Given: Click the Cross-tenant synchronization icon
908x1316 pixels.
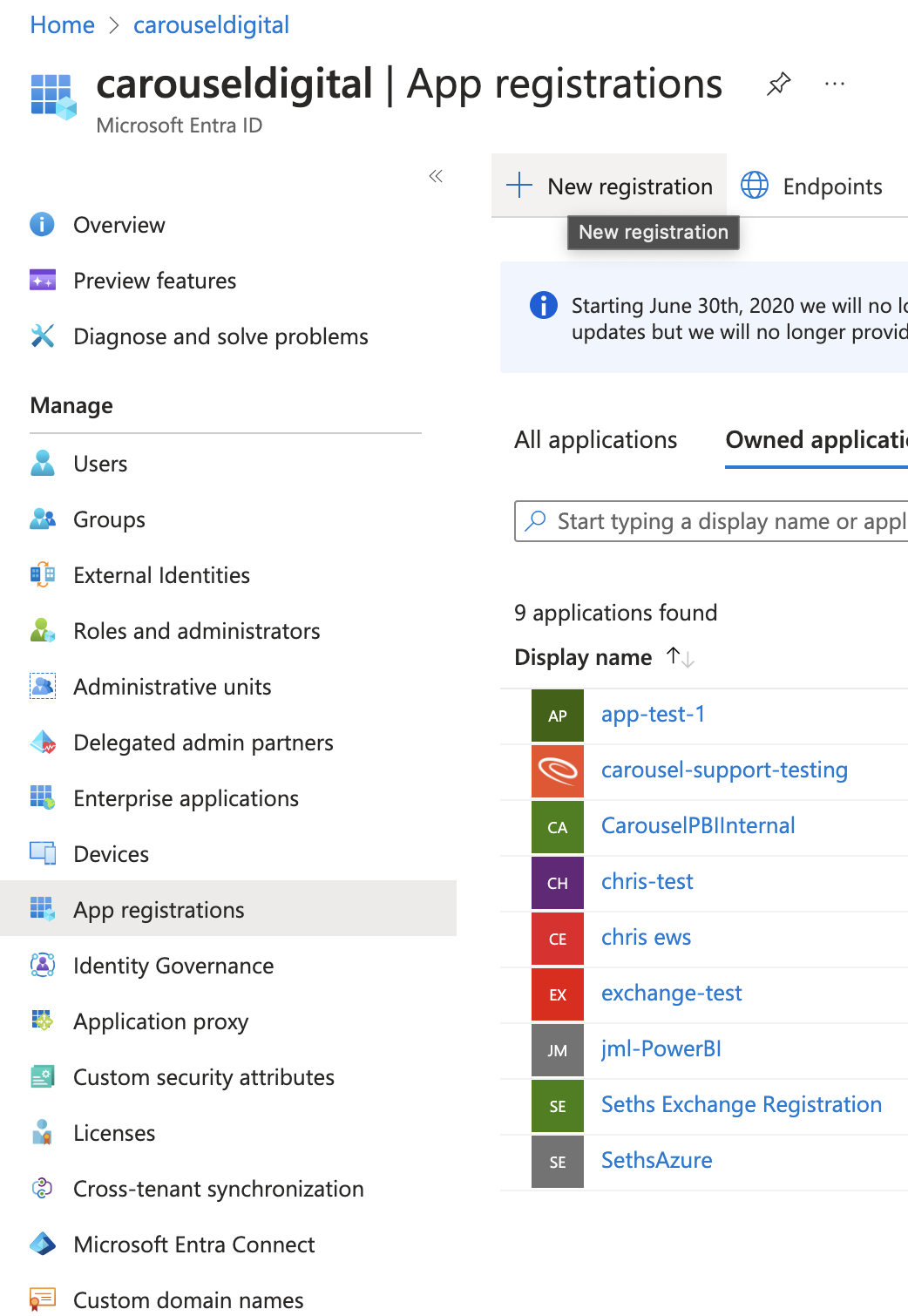Looking at the screenshot, I should tap(42, 1189).
